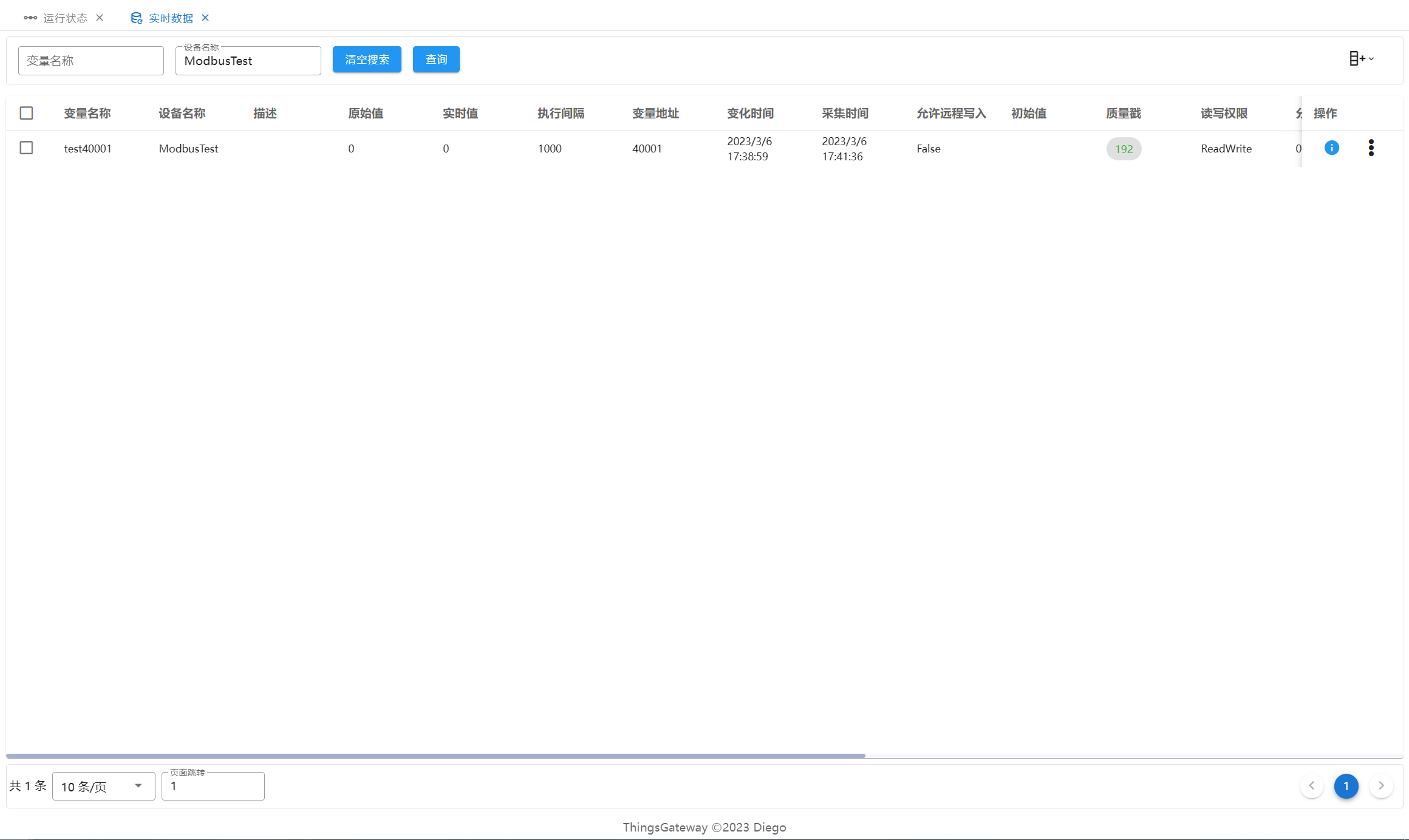Focus the 变量名称 search field
The width and height of the screenshot is (1409, 840).
coord(91,61)
